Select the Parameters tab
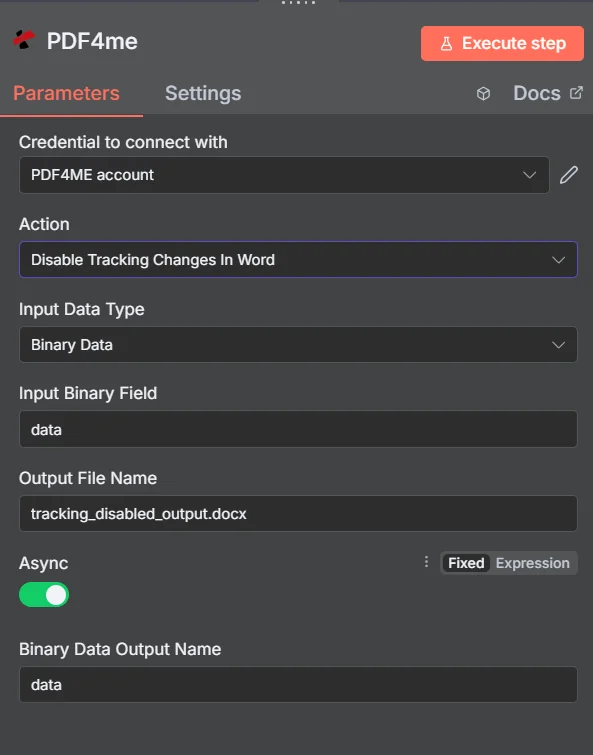 66,93
